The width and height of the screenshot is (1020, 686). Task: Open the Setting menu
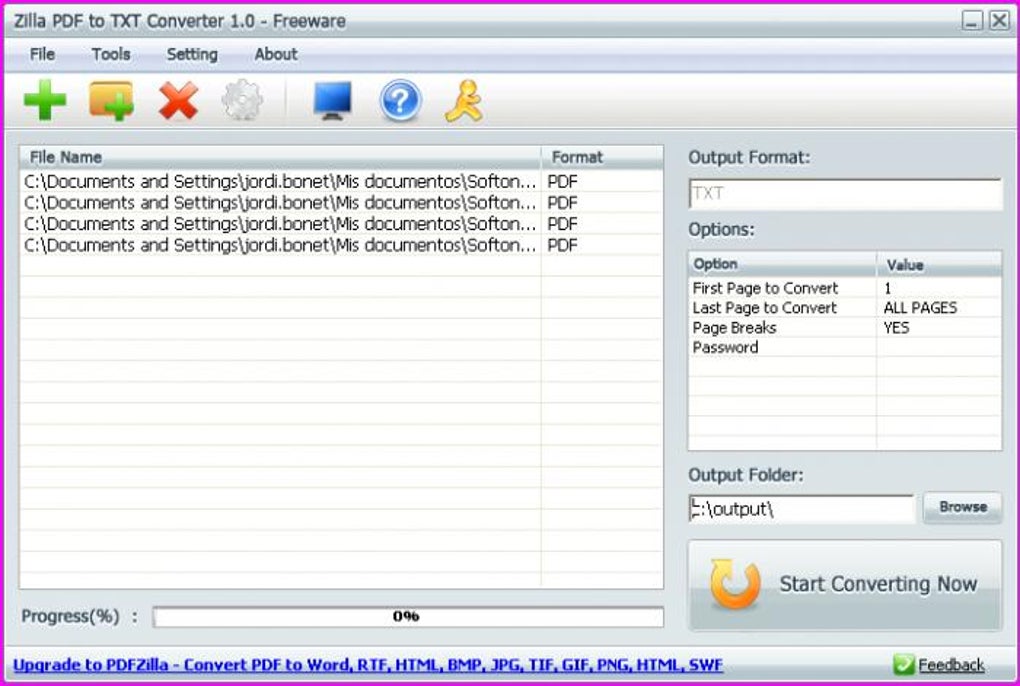(x=192, y=55)
